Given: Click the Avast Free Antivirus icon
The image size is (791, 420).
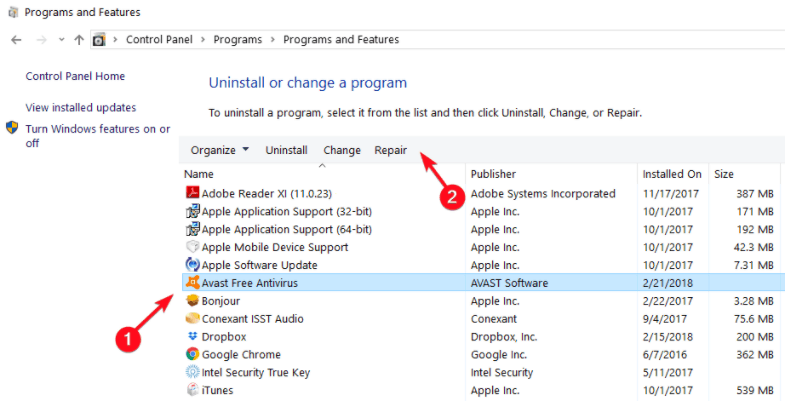Looking at the screenshot, I should [x=192, y=282].
